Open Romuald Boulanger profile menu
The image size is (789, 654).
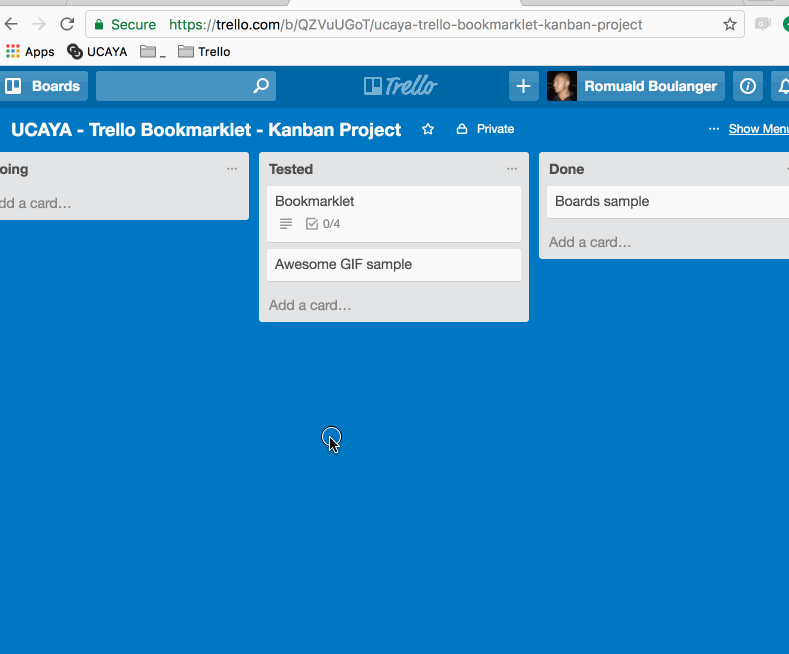click(x=636, y=86)
